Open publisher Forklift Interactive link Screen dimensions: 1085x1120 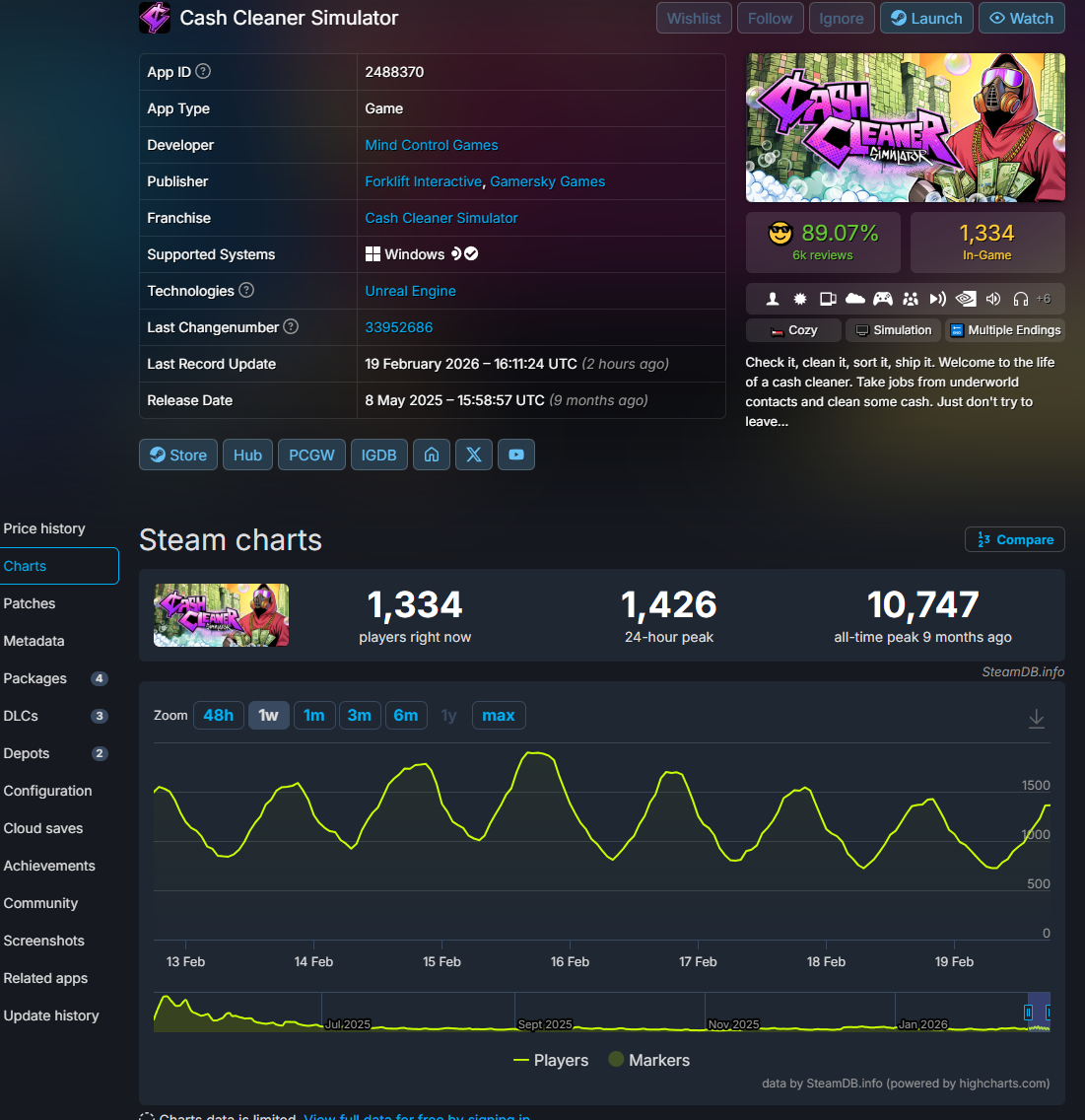point(424,181)
